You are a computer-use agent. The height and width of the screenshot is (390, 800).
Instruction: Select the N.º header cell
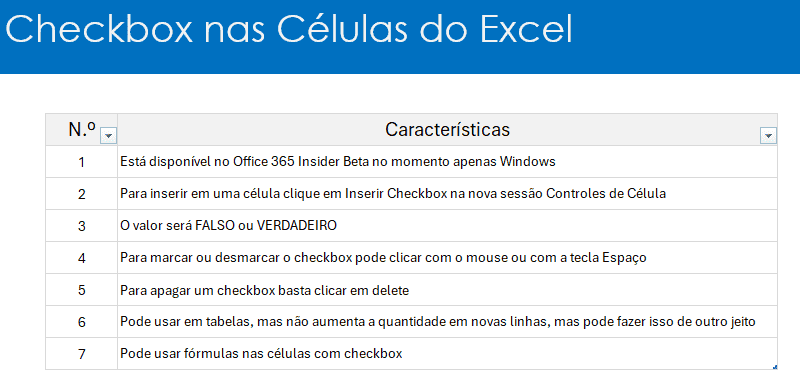point(82,130)
